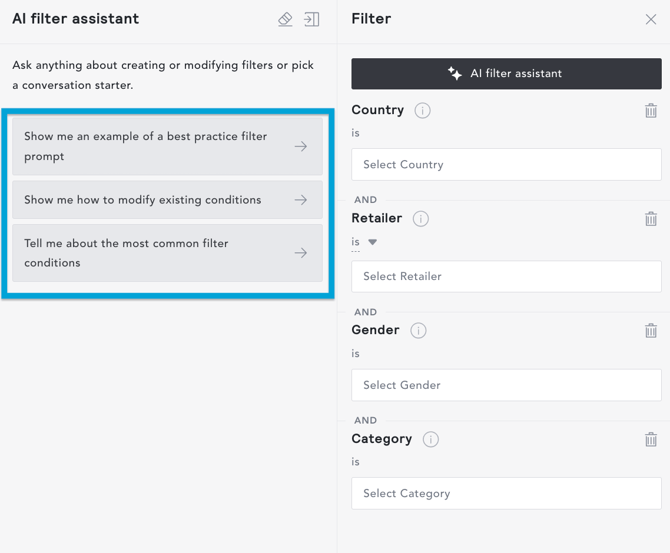Select 'modify existing conditions' conversation starter
The height and width of the screenshot is (553, 670).
click(x=167, y=200)
